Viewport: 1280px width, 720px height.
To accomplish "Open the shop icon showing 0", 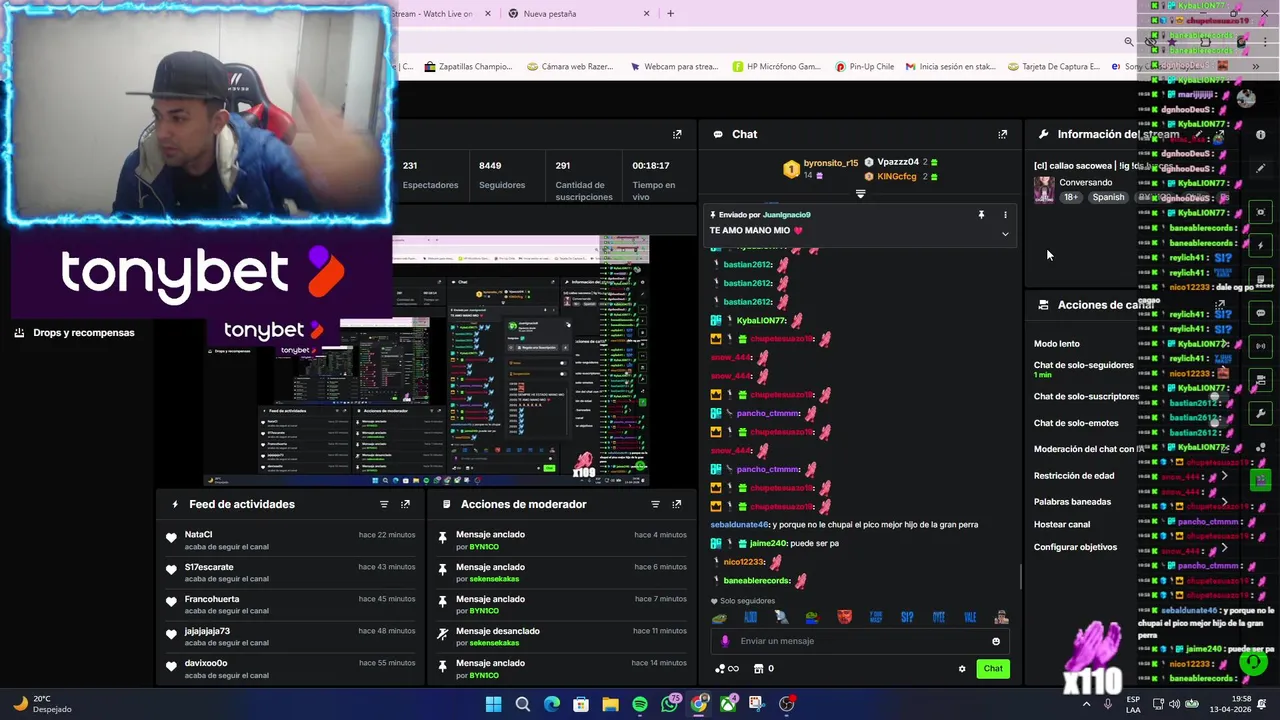I will 764,669.
